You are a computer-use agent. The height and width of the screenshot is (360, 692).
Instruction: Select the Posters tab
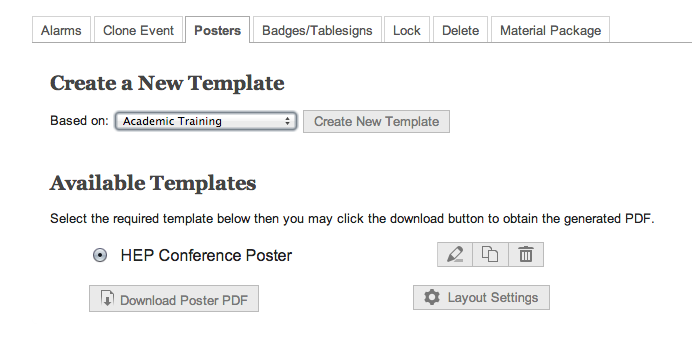coord(218,30)
